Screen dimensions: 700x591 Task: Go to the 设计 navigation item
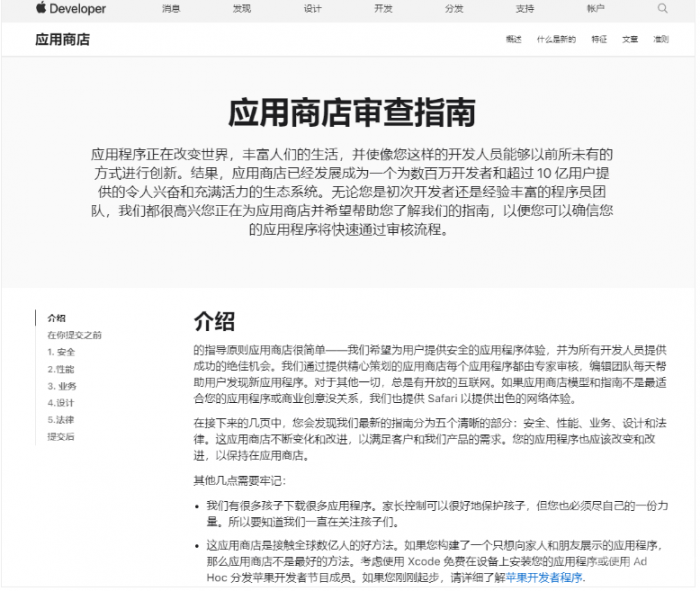click(312, 8)
